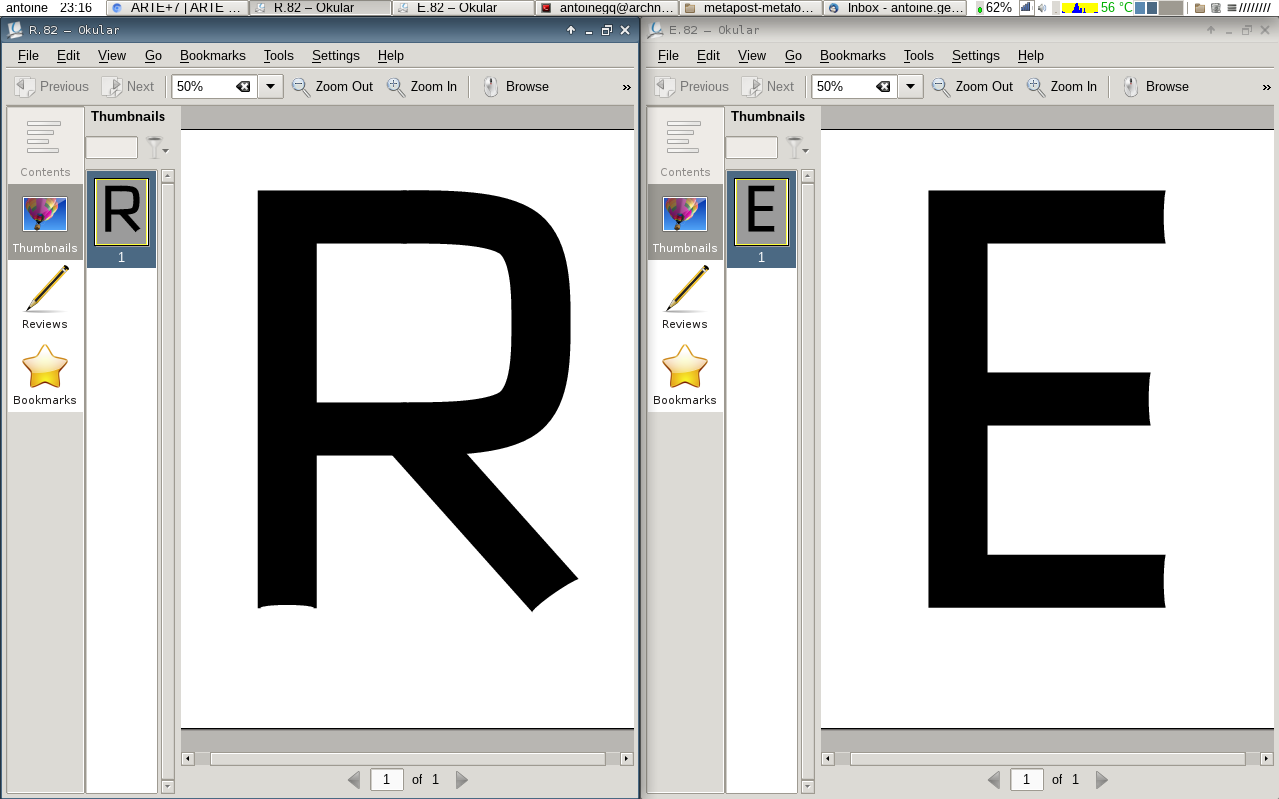Open the Bookmarks panel in the E.82 sidebar
Viewport: 1279px width, 799px height.
tap(685, 374)
